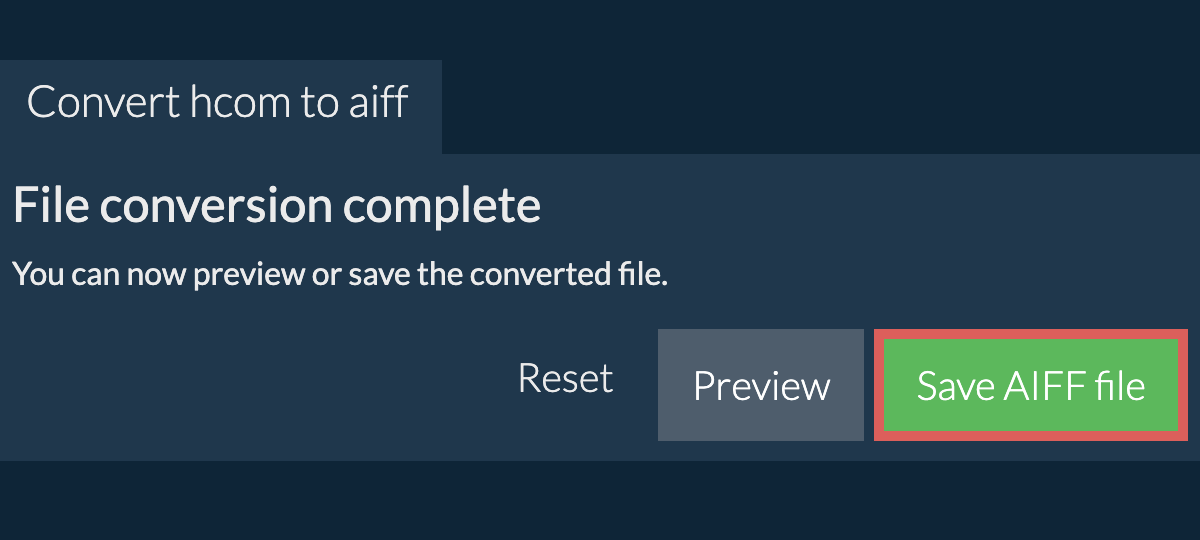Click the File conversion complete heading

tap(277, 206)
